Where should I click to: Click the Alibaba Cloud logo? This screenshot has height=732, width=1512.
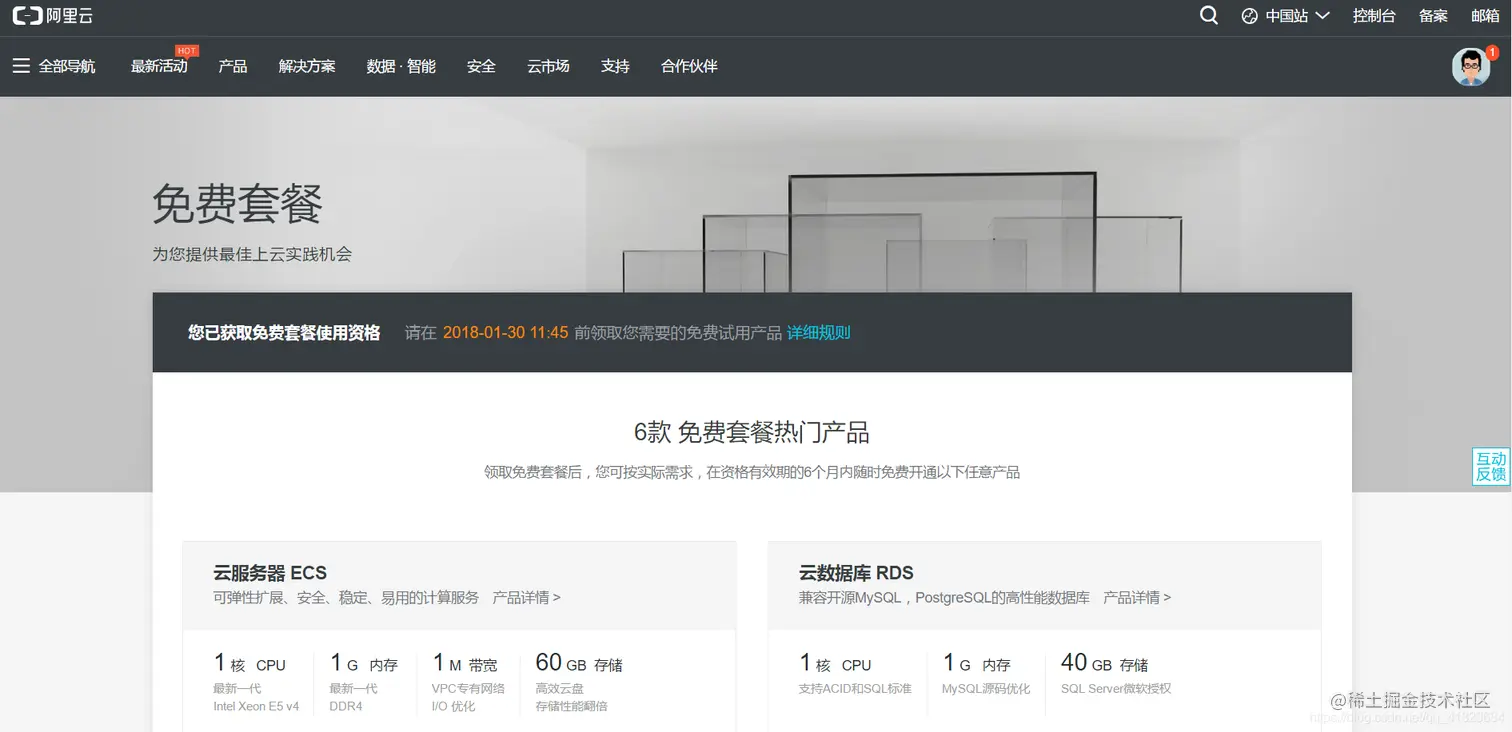point(51,16)
